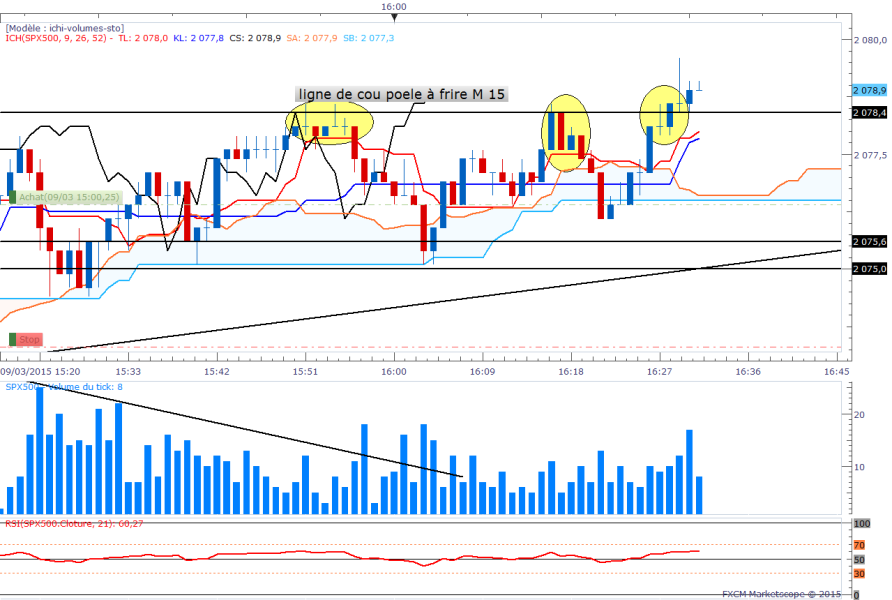Click the orange RSI 30 level tag

point(858,573)
